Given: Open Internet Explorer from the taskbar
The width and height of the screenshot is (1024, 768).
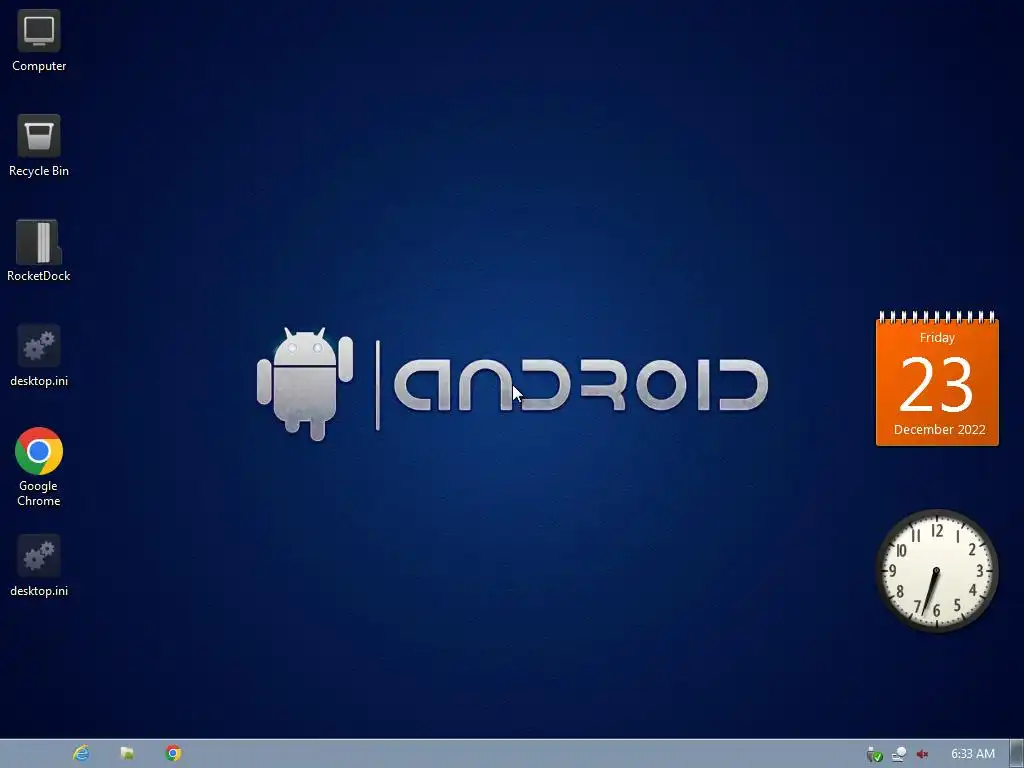Looking at the screenshot, I should [81, 753].
